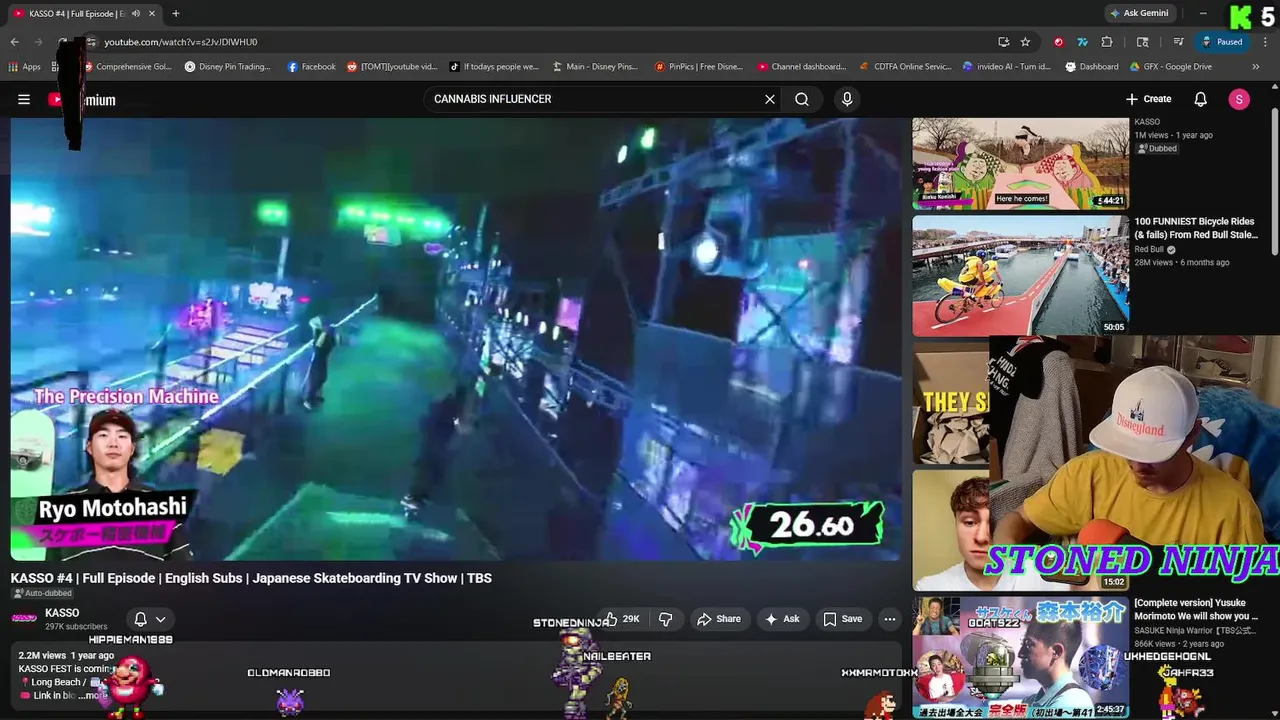
Task: Open the [TOMT] youtube vid bookmark
Action: (392, 67)
